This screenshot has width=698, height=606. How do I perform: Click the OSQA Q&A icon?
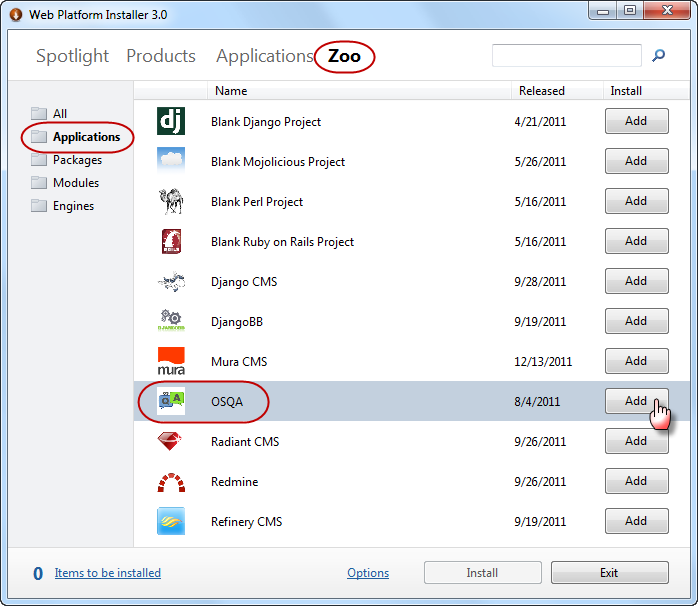(x=171, y=401)
